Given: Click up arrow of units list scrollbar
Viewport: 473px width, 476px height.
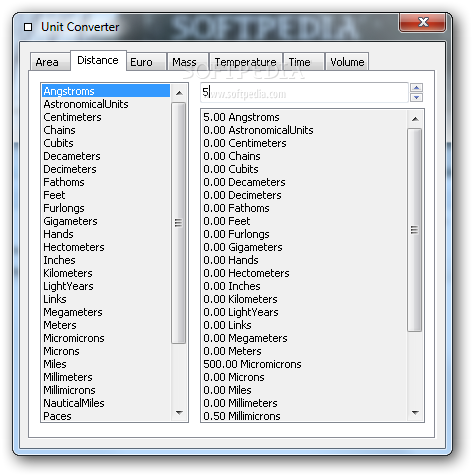Looking at the screenshot, I should 179,93.
